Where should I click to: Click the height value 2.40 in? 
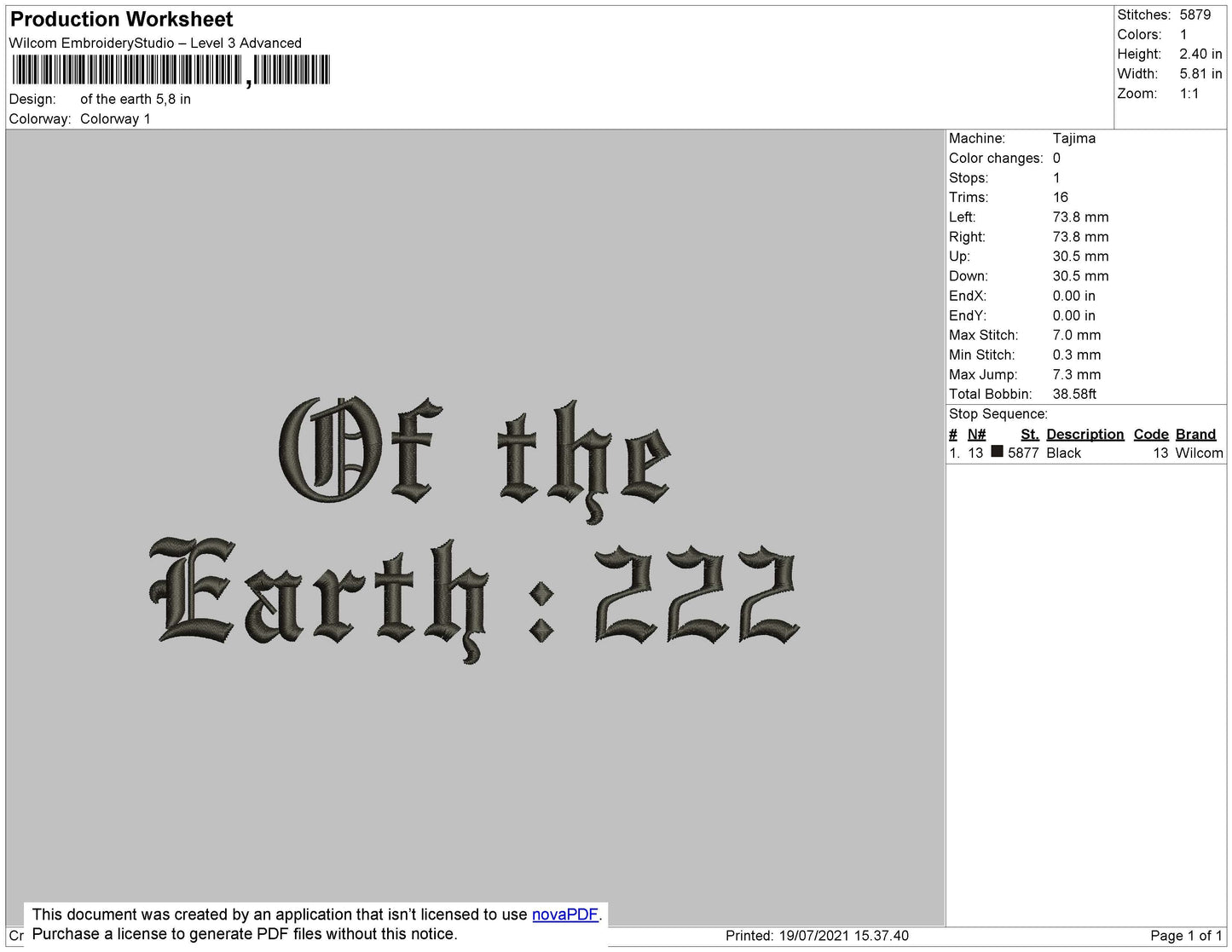[x=1200, y=54]
